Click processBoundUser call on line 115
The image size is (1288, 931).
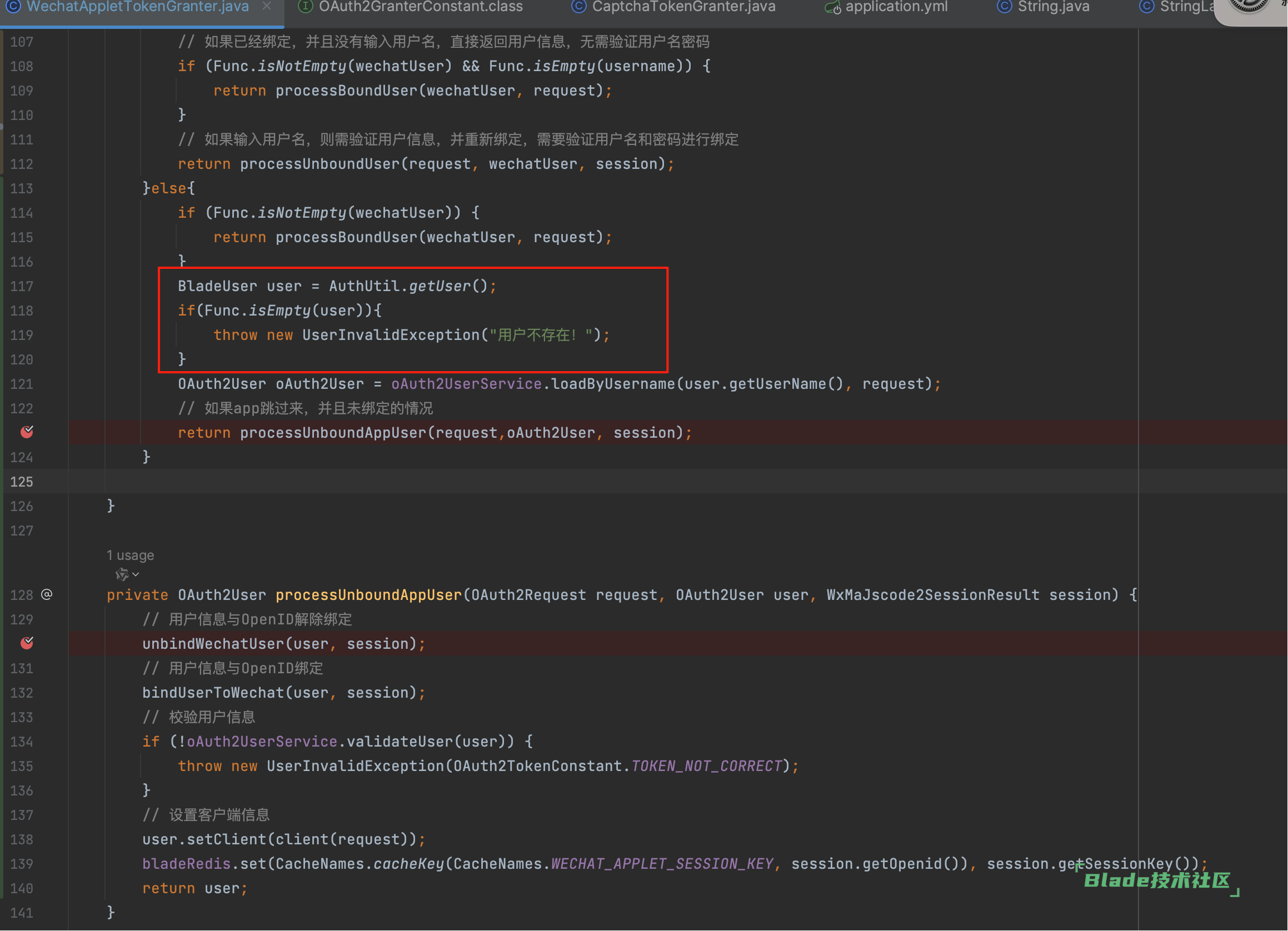pos(346,237)
